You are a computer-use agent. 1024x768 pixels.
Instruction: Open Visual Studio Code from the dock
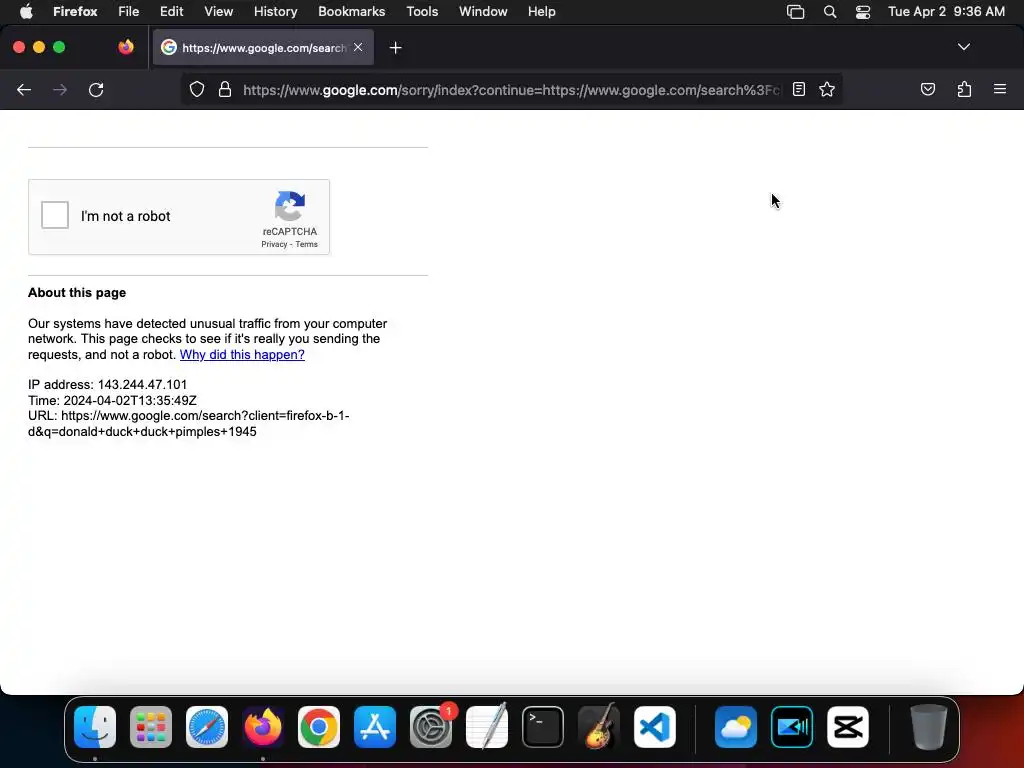654,727
